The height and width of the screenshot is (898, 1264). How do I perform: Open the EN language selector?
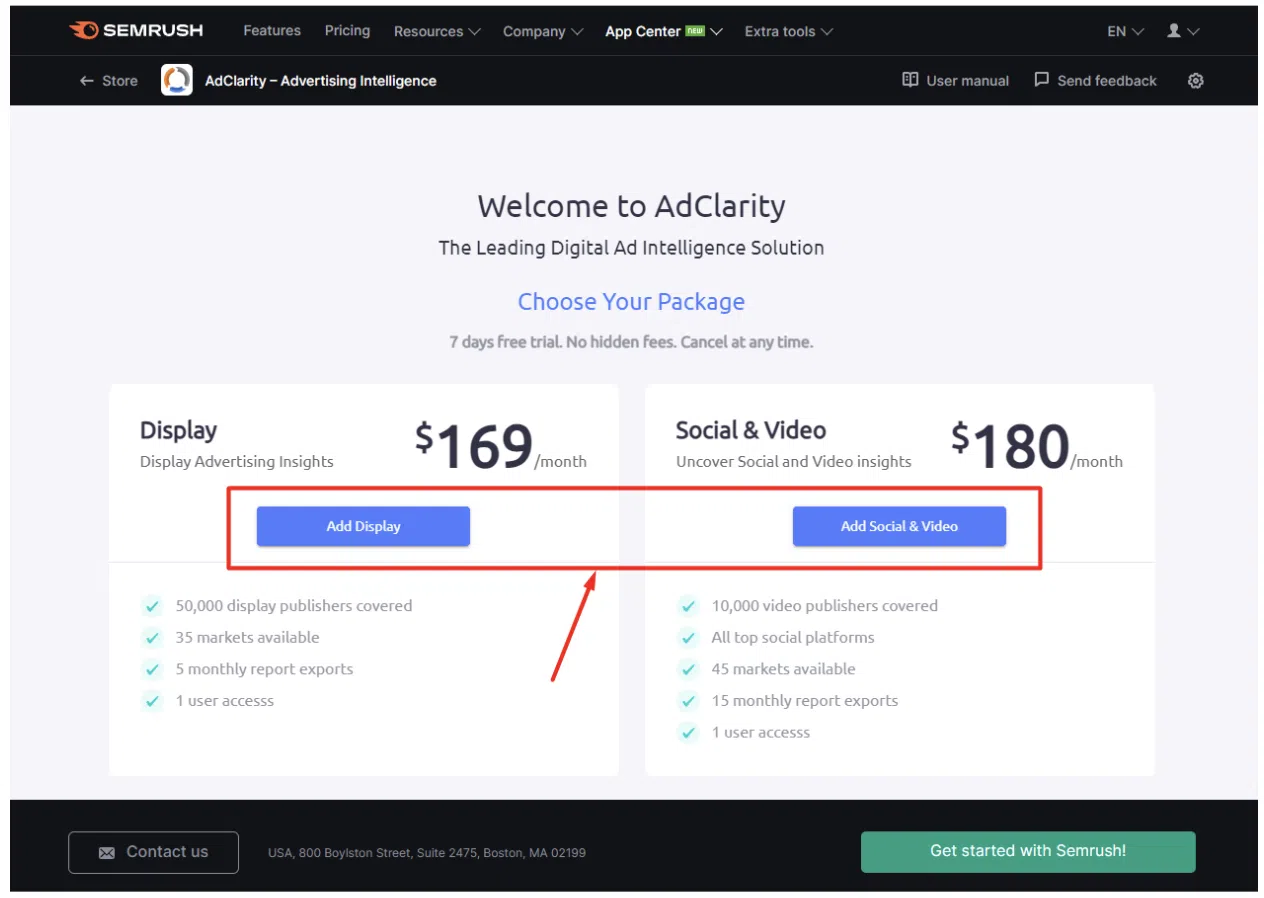coord(1125,31)
